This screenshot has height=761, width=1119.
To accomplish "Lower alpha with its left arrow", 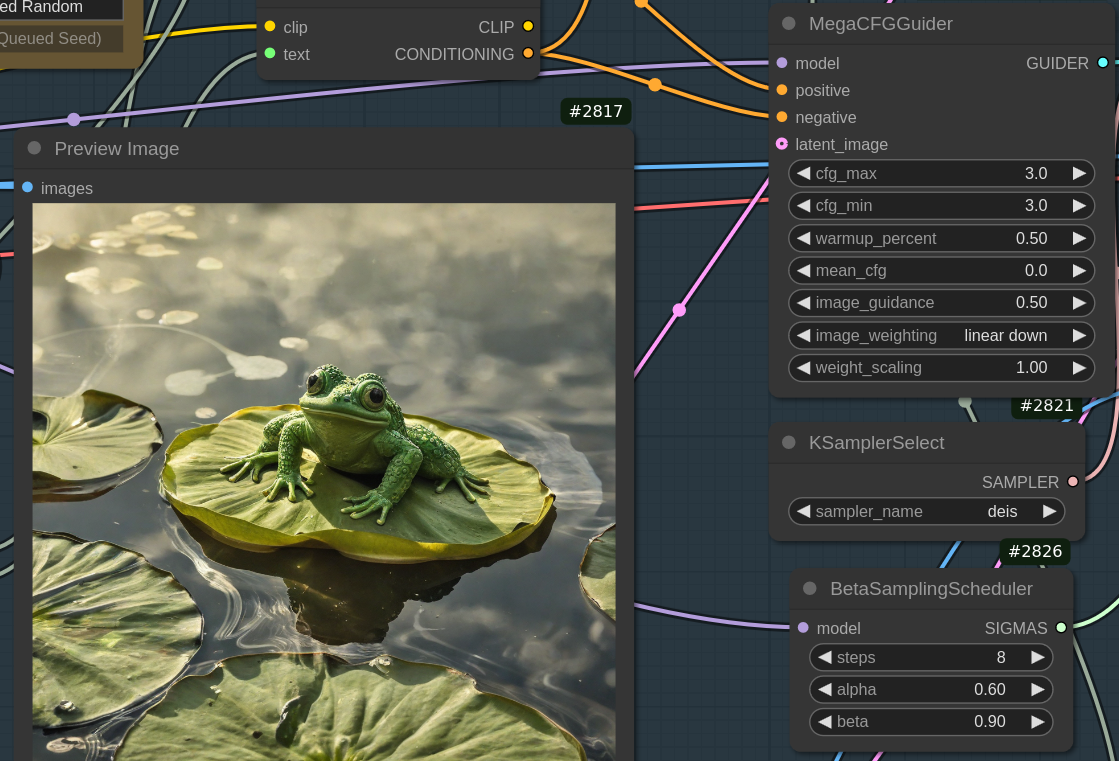I will click(825, 690).
